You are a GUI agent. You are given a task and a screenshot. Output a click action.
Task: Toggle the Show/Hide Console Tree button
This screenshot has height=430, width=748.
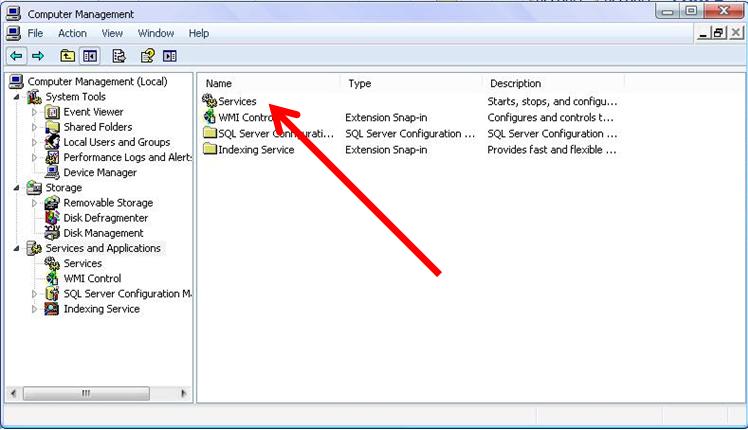point(91,56)
